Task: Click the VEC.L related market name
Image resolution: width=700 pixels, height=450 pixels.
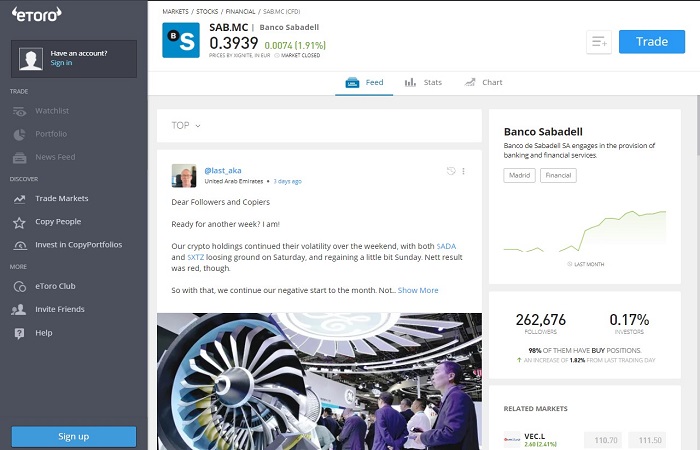Action: click(x=534, y=437)
